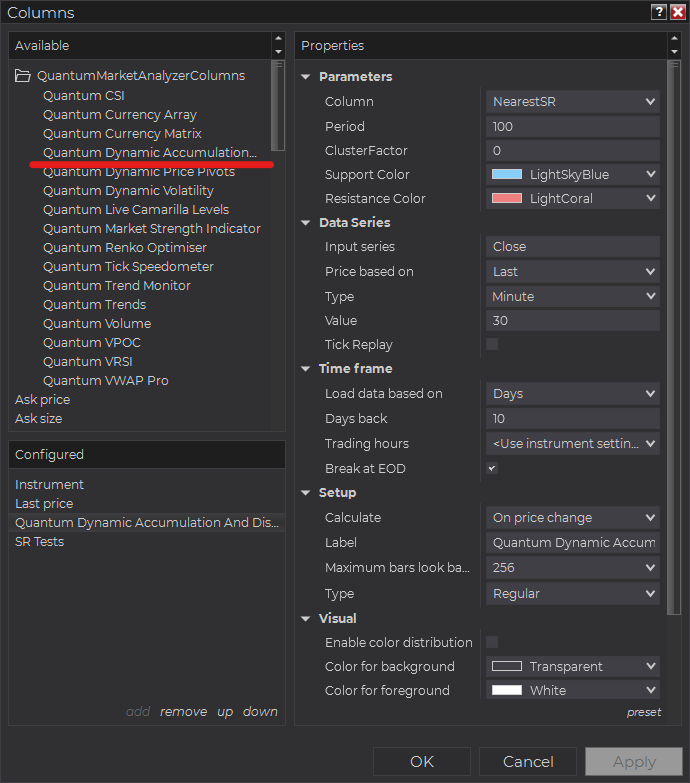Click the remove link under Configured
690x783 pixels.
tap(183, 711)
